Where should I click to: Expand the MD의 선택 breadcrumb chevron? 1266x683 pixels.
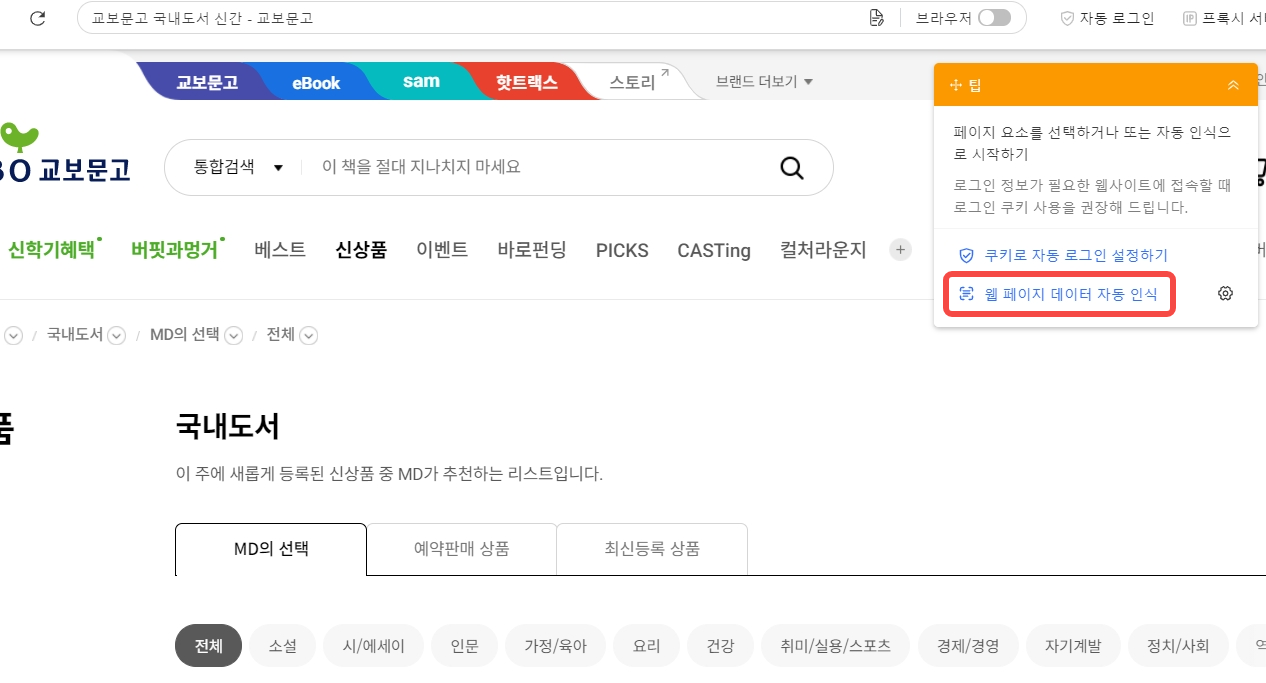pyautogui.click(x=234, y=336)
